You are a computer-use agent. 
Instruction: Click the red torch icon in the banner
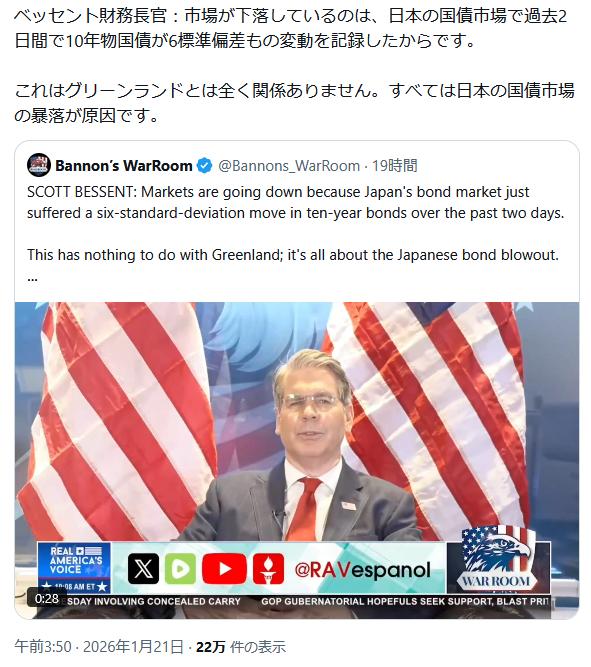point(268,569)
